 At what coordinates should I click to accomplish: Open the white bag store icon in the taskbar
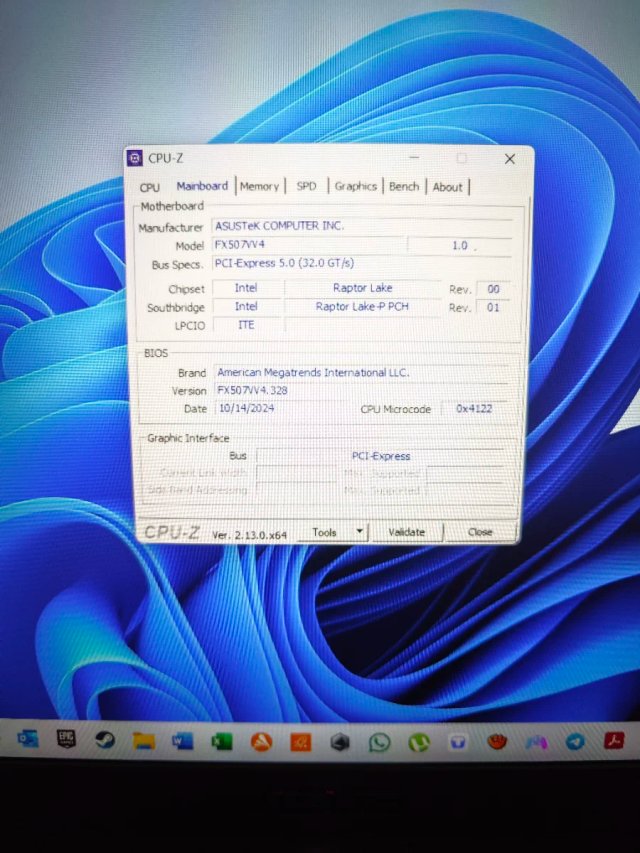point(458,742)
